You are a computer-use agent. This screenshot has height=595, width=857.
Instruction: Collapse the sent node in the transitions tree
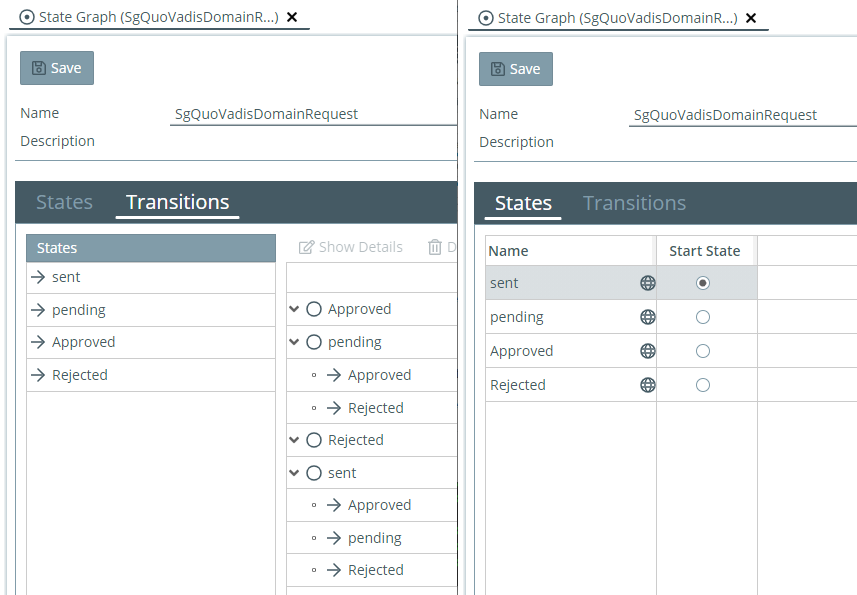[x=294, y=473]
